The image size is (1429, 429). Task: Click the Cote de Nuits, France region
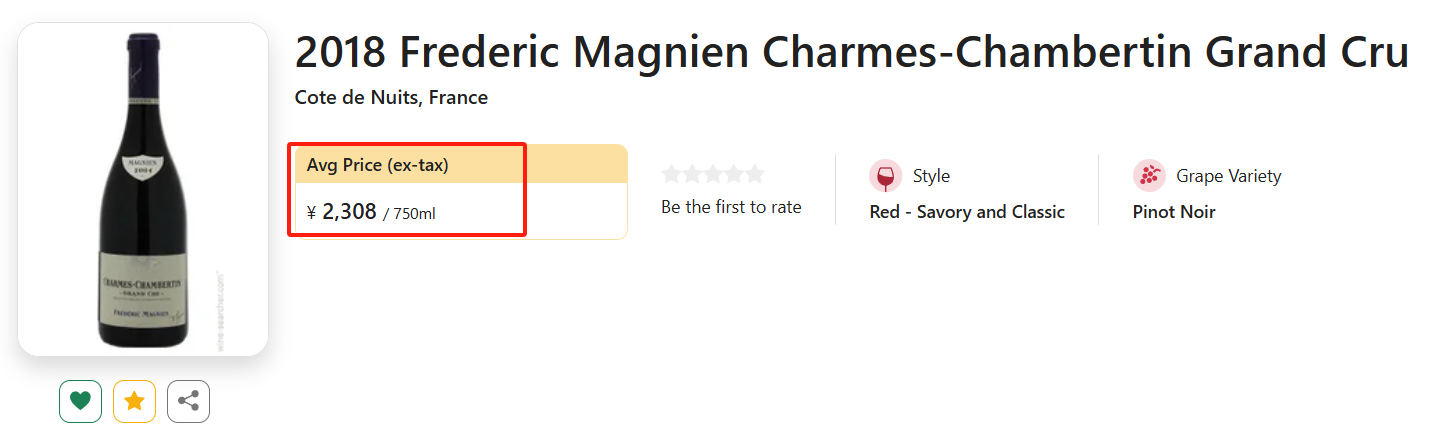pyautogui.click(x=391, y=98)
